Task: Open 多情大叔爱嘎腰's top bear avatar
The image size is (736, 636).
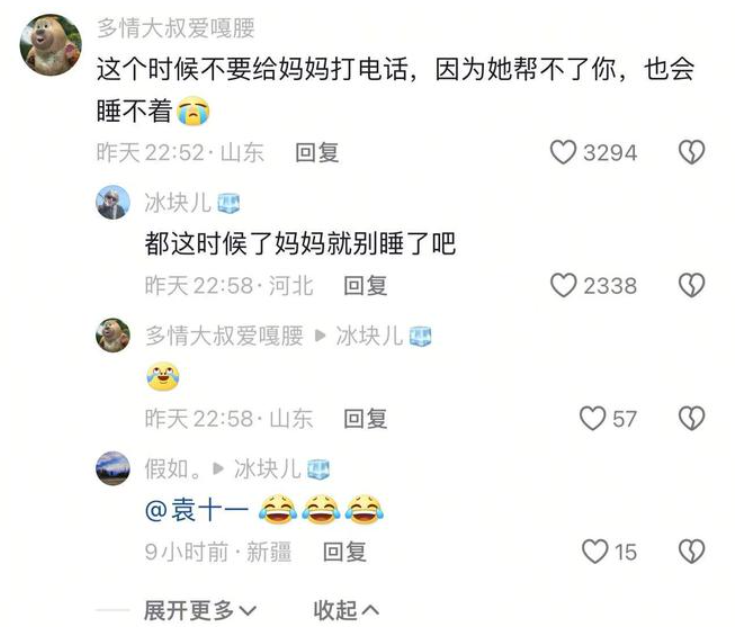Action: [x=51, y=45]
